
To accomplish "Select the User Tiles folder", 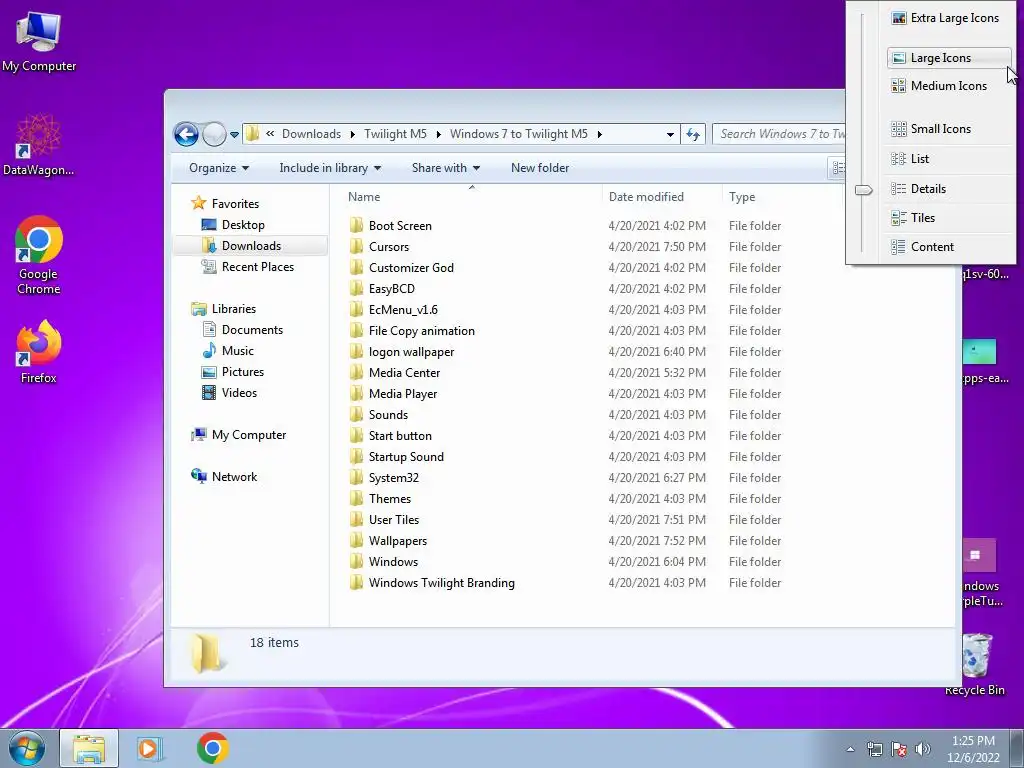I will click(394, 520).
